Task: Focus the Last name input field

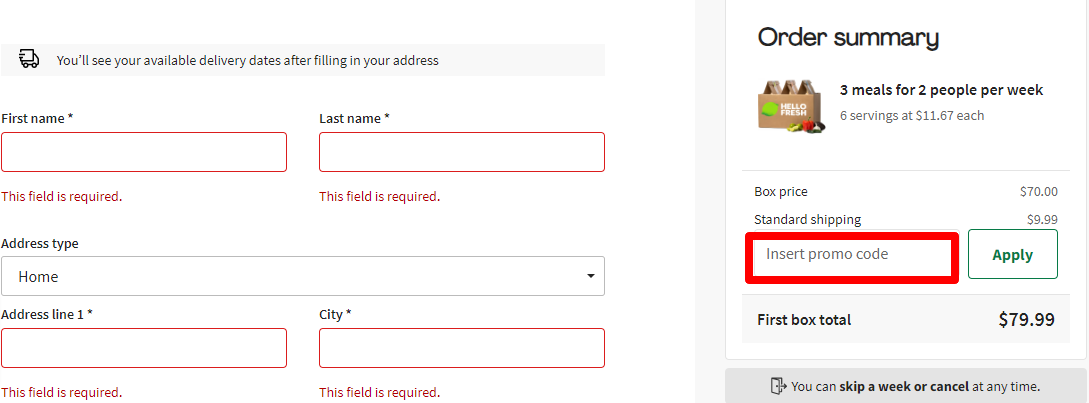Action: click(461, 152)
